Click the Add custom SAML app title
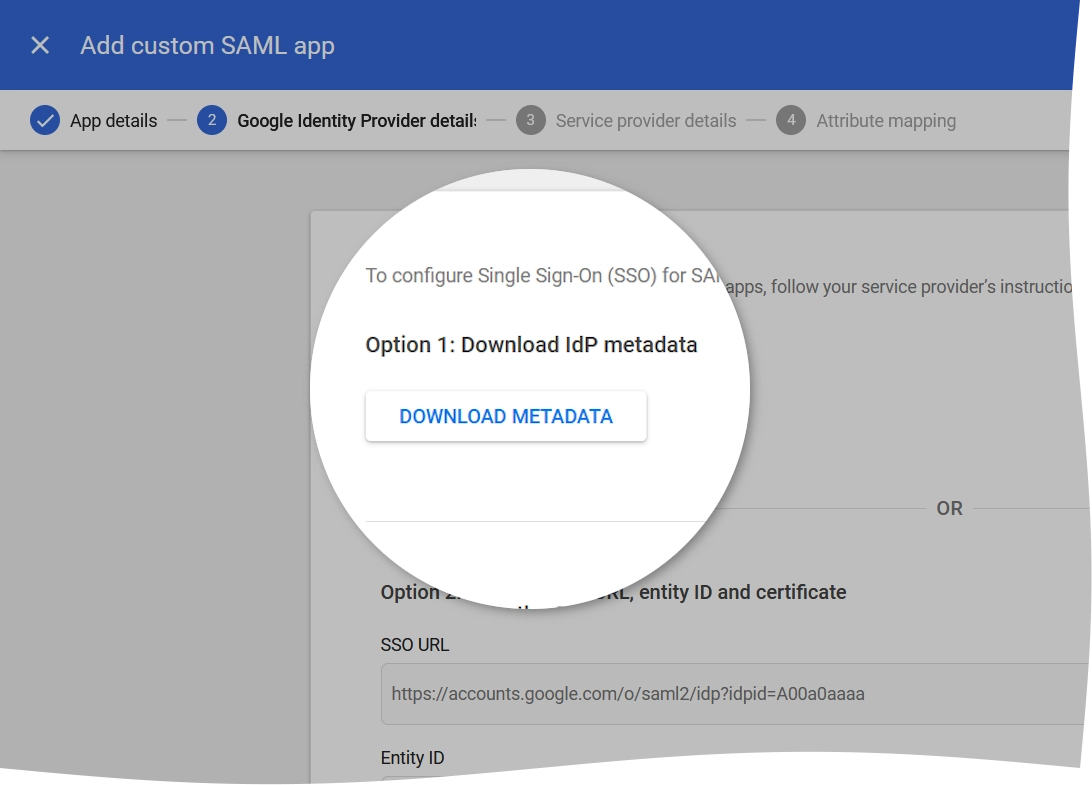The height and width of the screenshot is (785, 1092). pos(208,45)
